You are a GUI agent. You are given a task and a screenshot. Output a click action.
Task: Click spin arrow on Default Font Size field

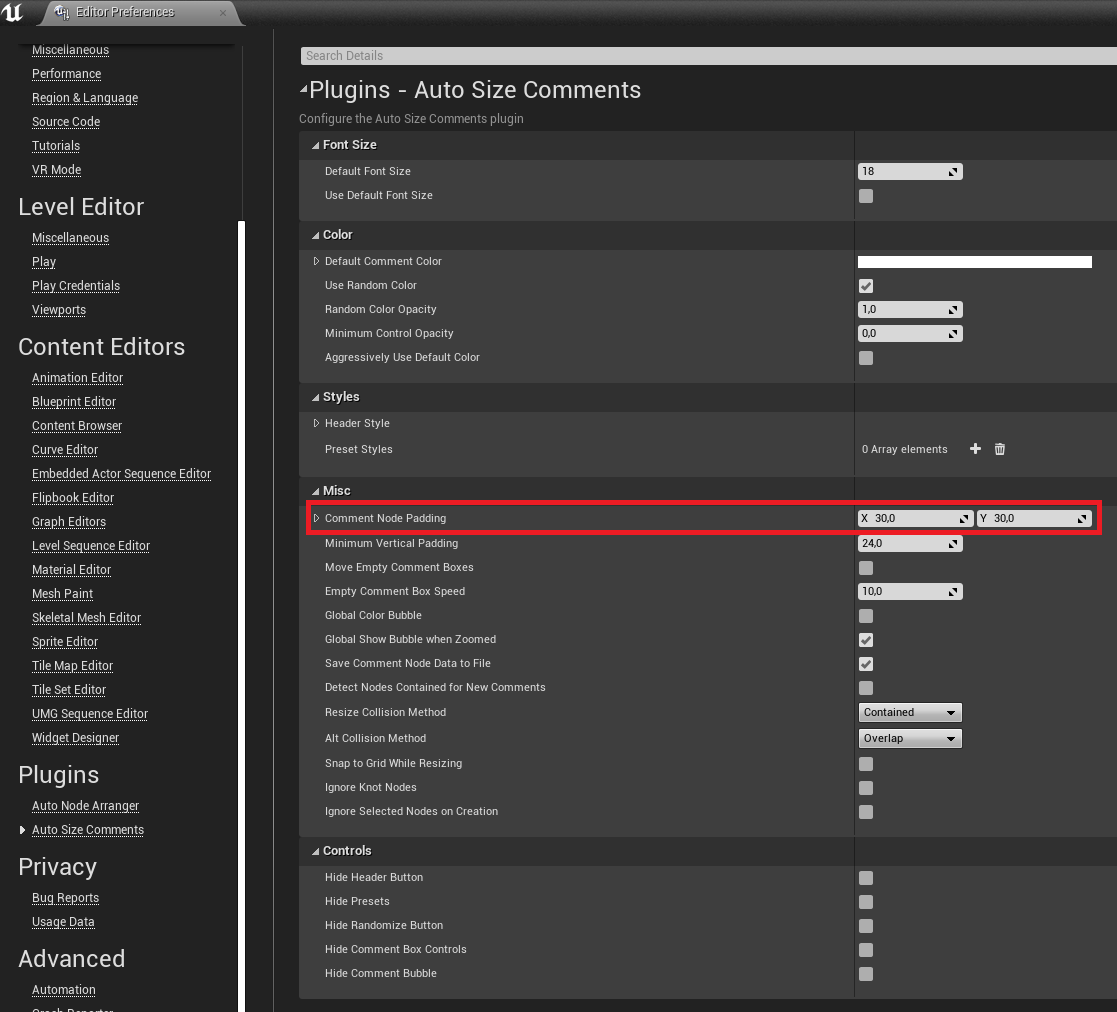tap(953, 172)
